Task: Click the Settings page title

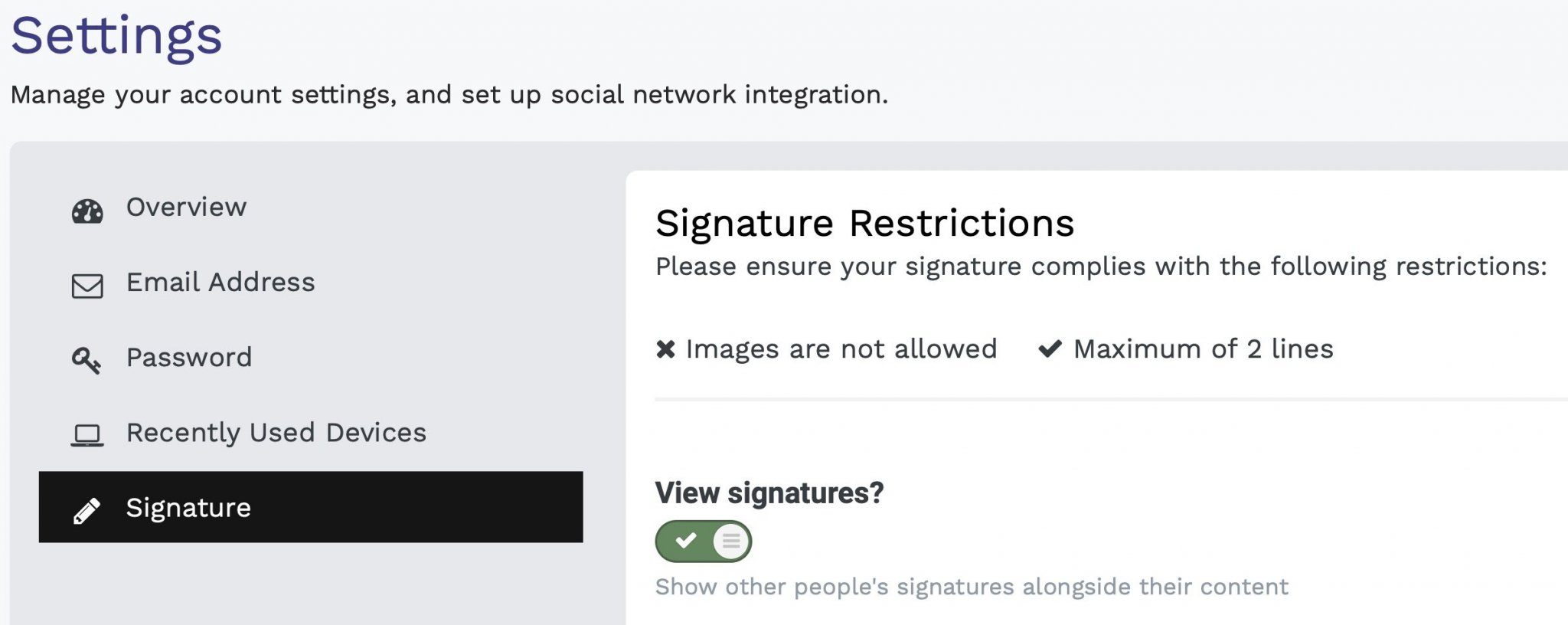Action: 116,37
